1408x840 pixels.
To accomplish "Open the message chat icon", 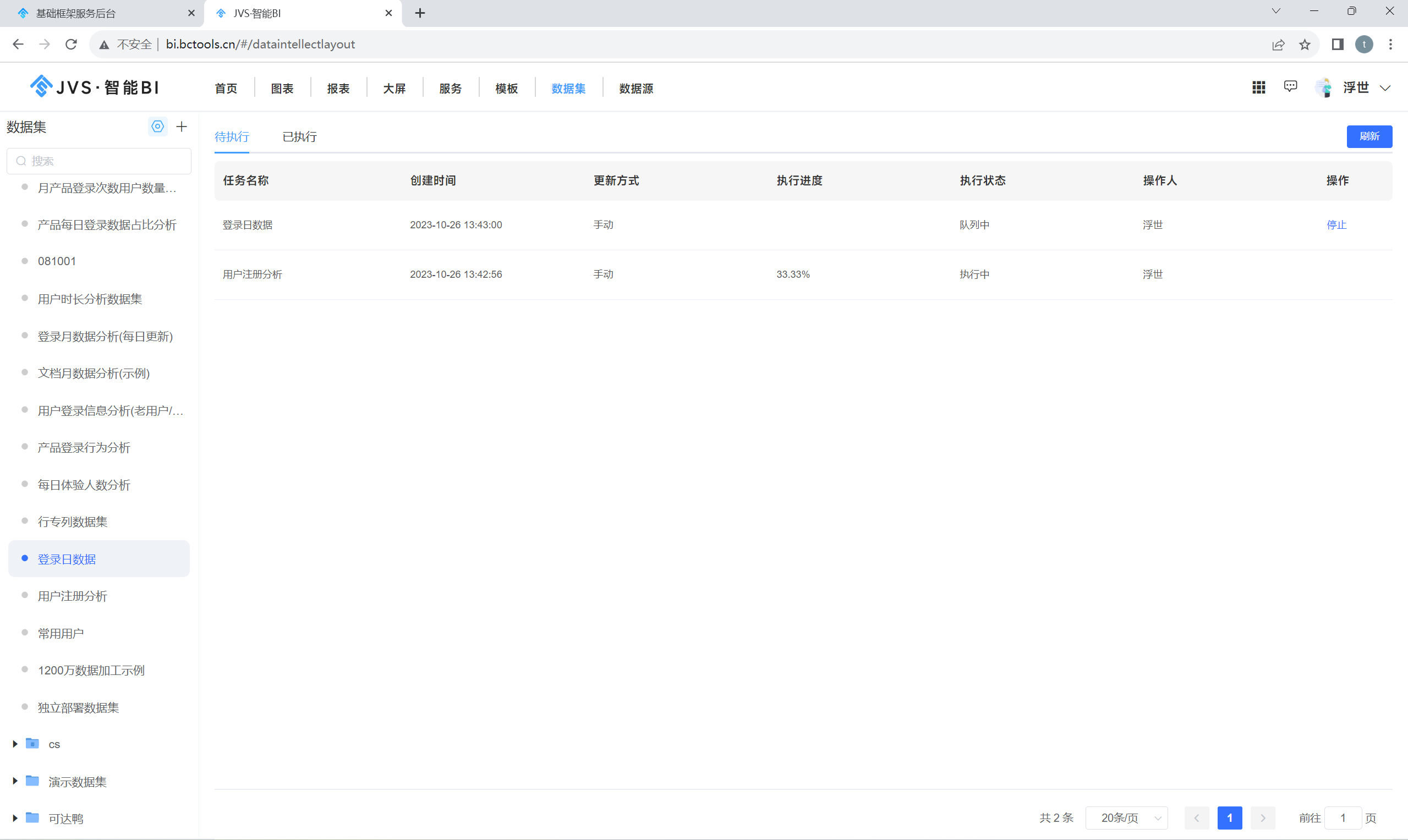I will coord(1290,86).
